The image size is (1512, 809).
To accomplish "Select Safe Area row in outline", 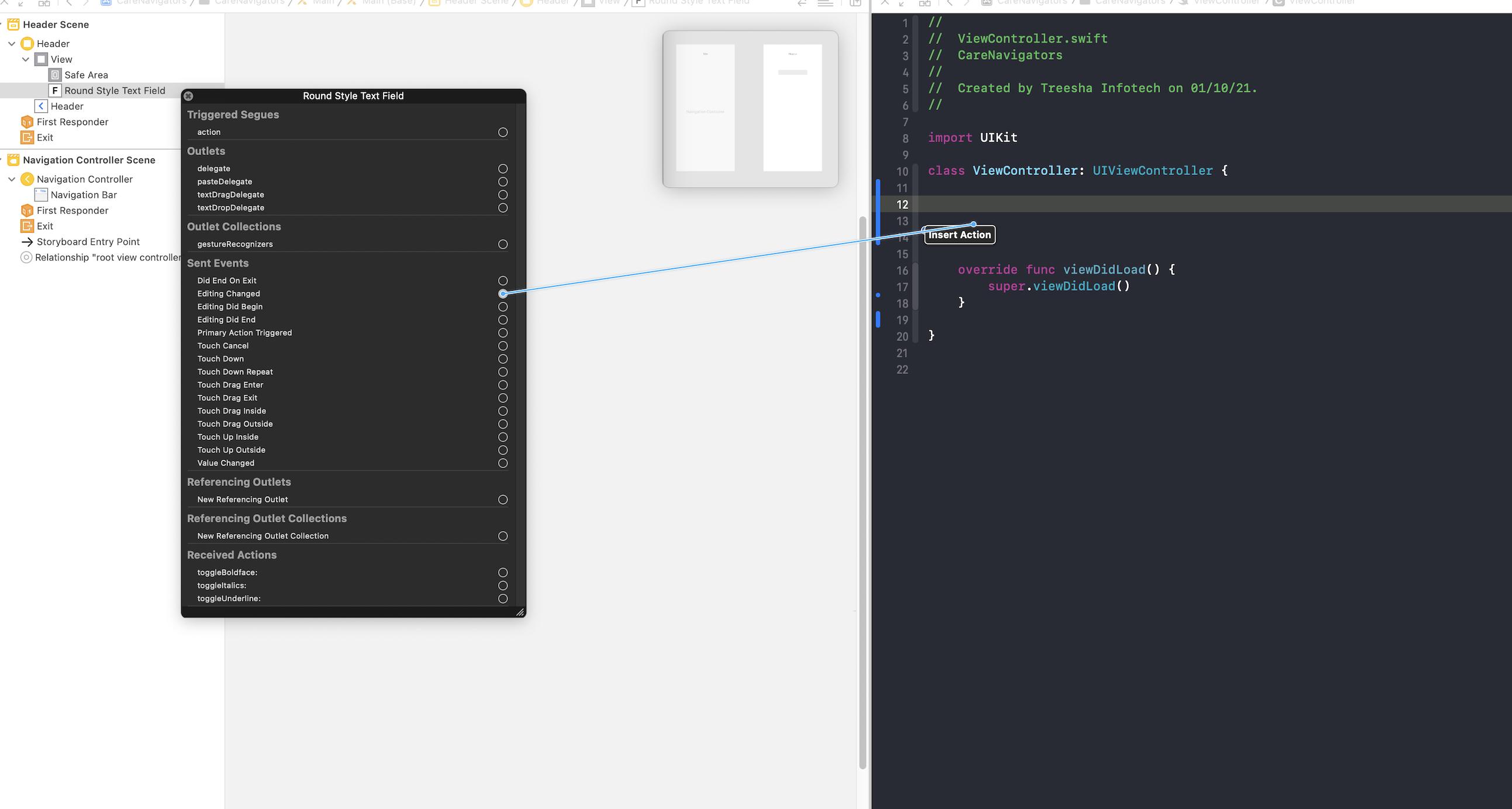I will pos(112,74).
